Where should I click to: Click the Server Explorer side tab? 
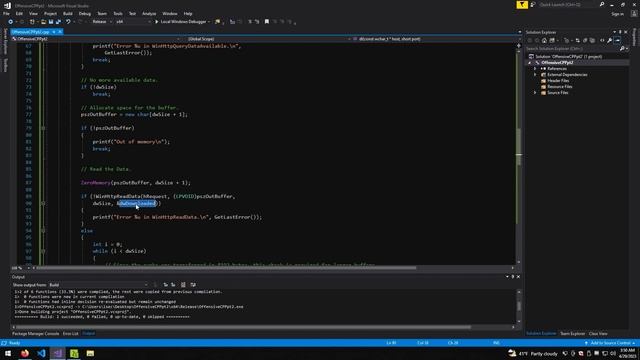5,41
